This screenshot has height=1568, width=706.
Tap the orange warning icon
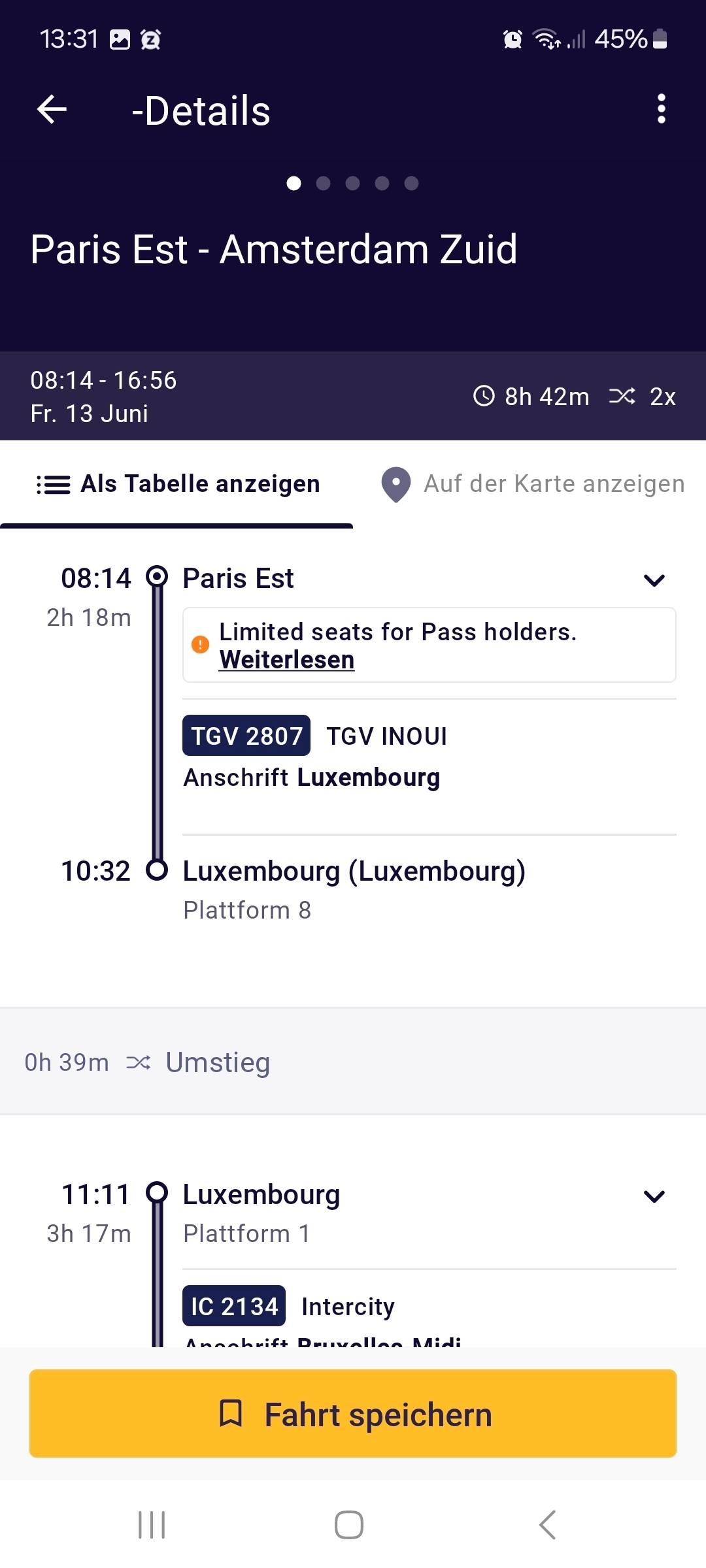click(x=200, y=645)
